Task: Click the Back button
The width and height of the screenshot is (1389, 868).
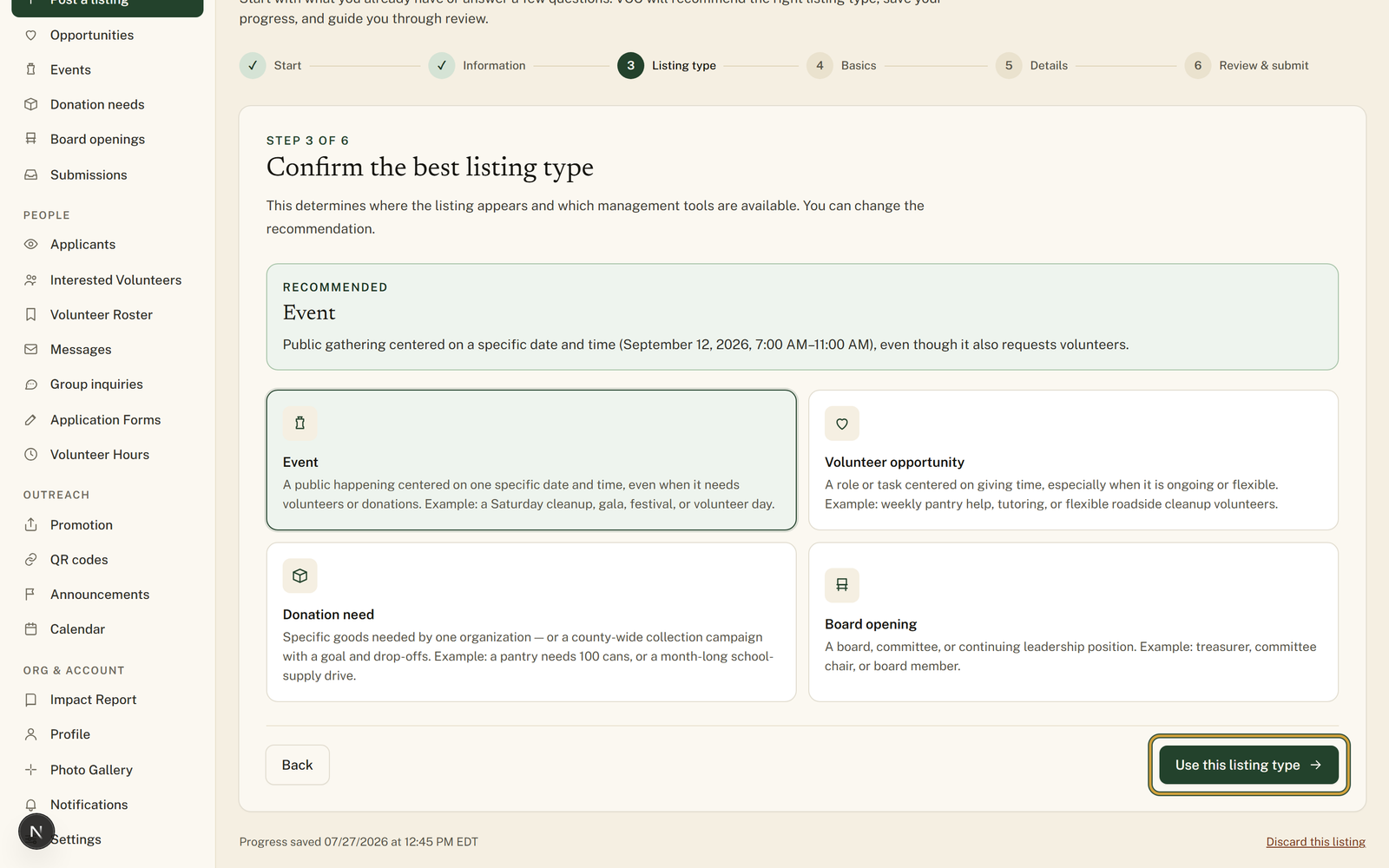Action: 297,765
